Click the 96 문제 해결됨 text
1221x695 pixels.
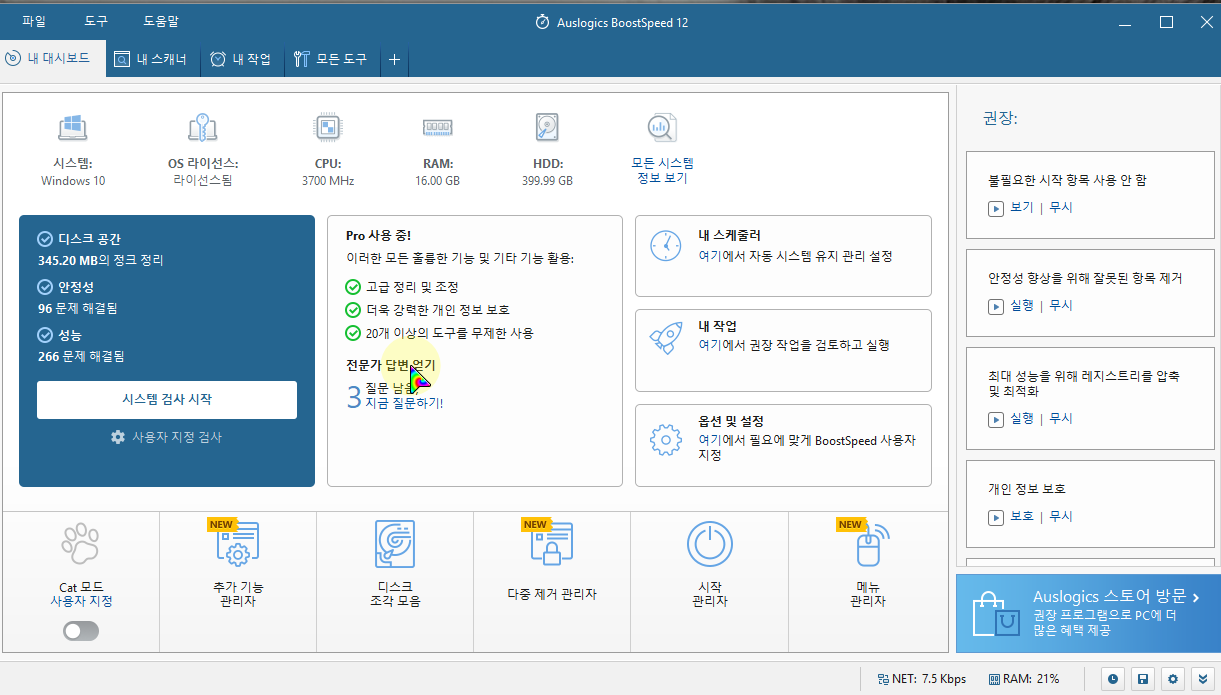78,308
